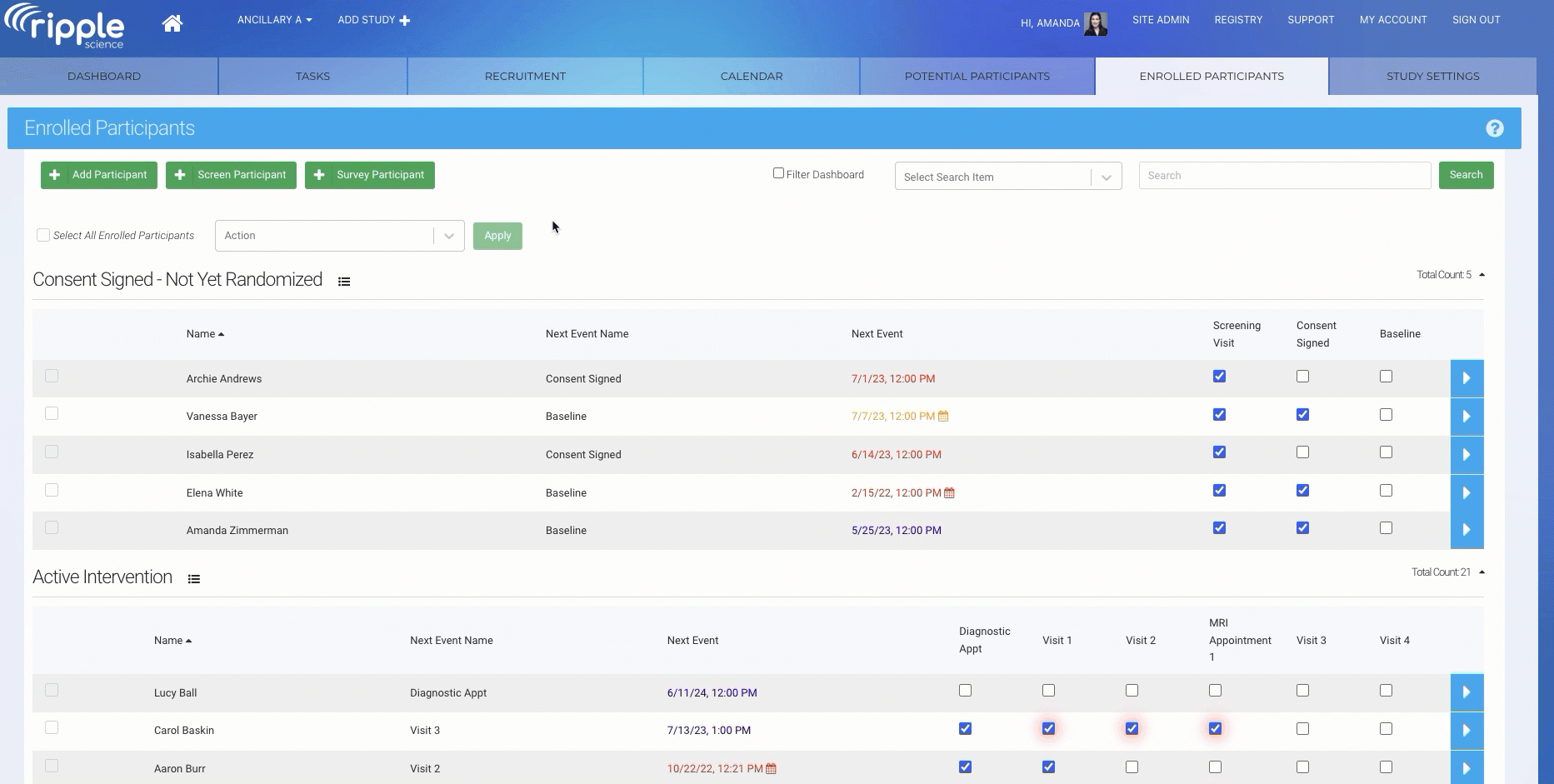Open list menu beside Active Intervention

(194, 579)
